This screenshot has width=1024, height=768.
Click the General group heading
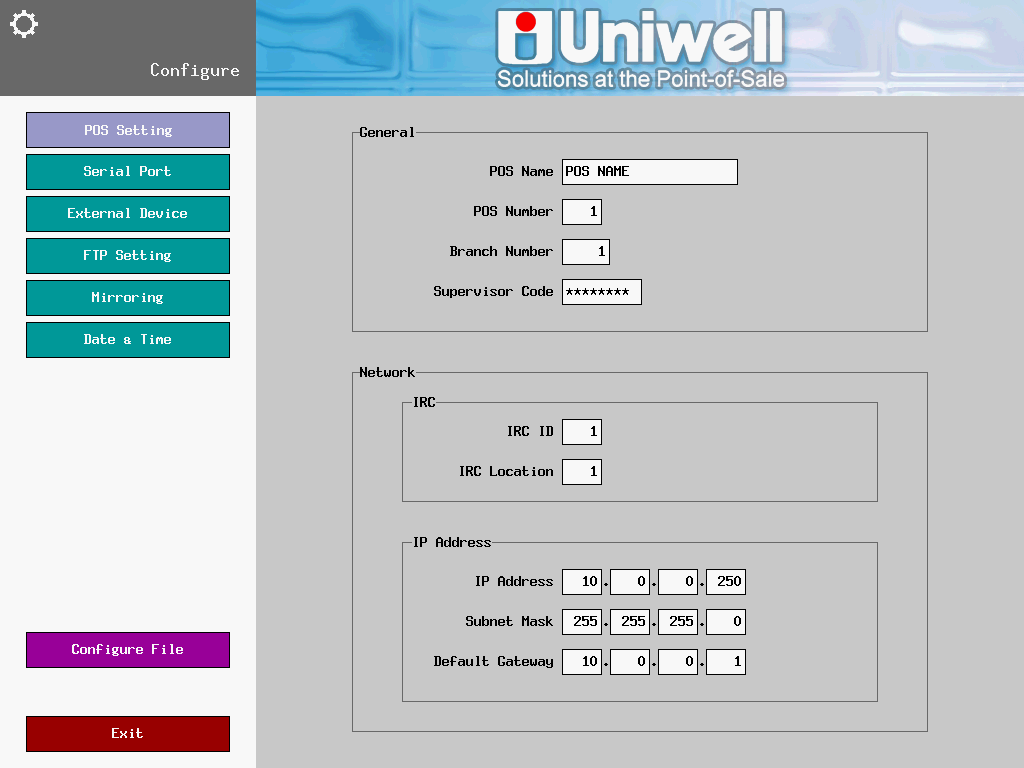pos(387,133)
